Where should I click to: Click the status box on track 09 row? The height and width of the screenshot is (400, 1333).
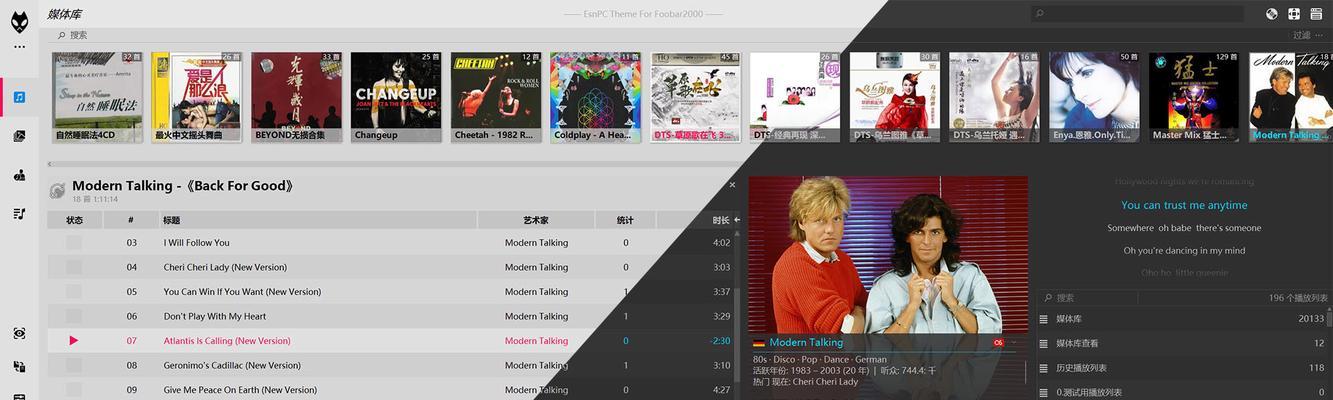coord(74,390)
